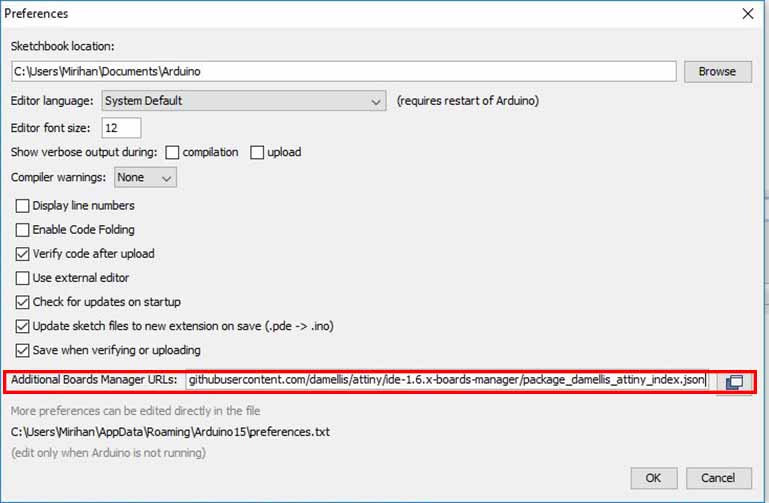
Task: Open the Compiler warnings dropdown
Action: pyautogui.click(x=145, y=177)
